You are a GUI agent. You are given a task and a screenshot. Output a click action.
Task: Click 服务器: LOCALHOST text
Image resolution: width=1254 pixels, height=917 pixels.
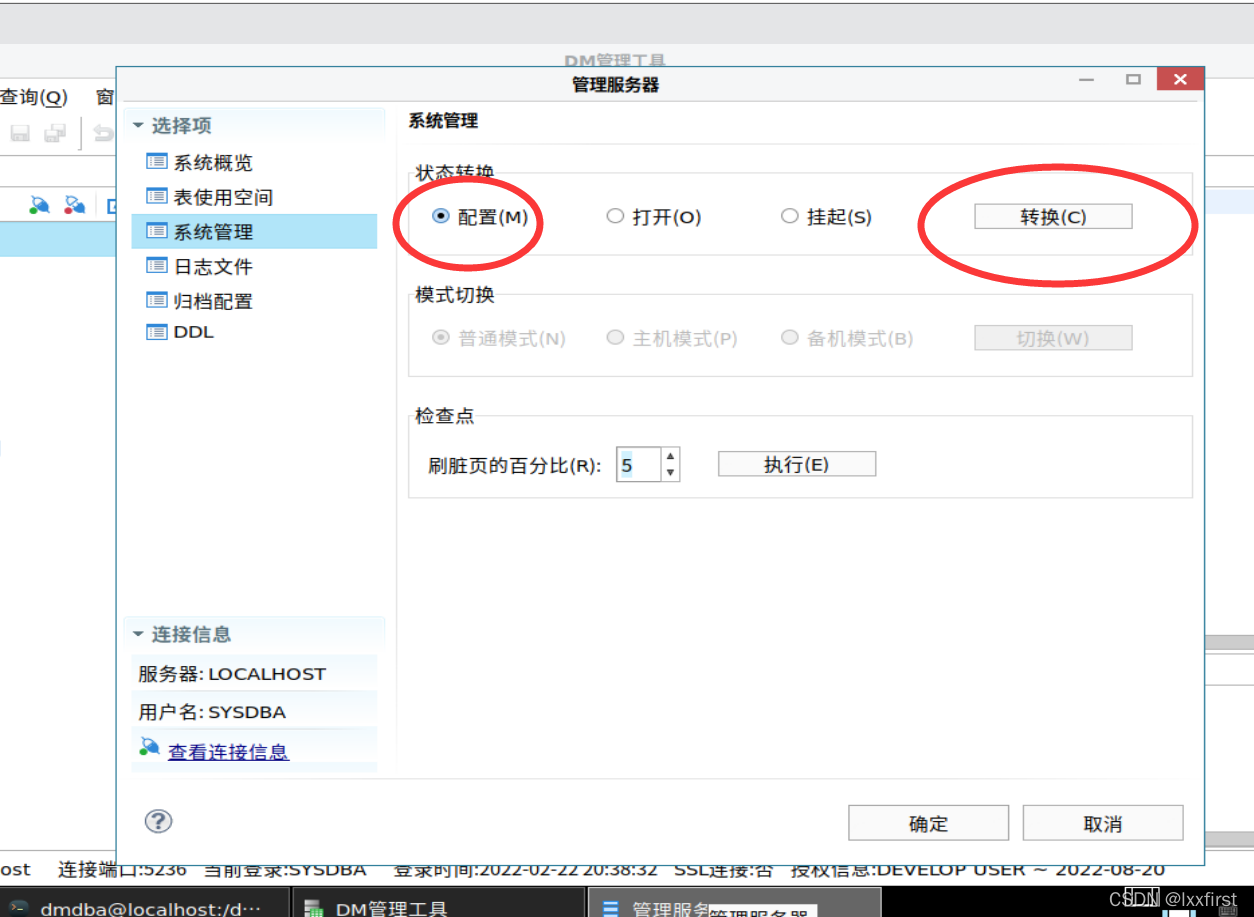[232, 674]
